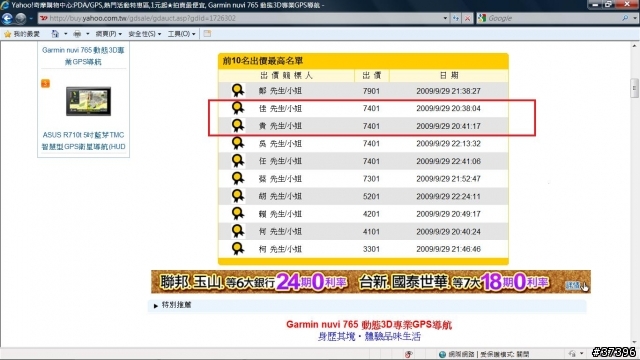
Task: Click the Google search box
Action: click(553, 18)
